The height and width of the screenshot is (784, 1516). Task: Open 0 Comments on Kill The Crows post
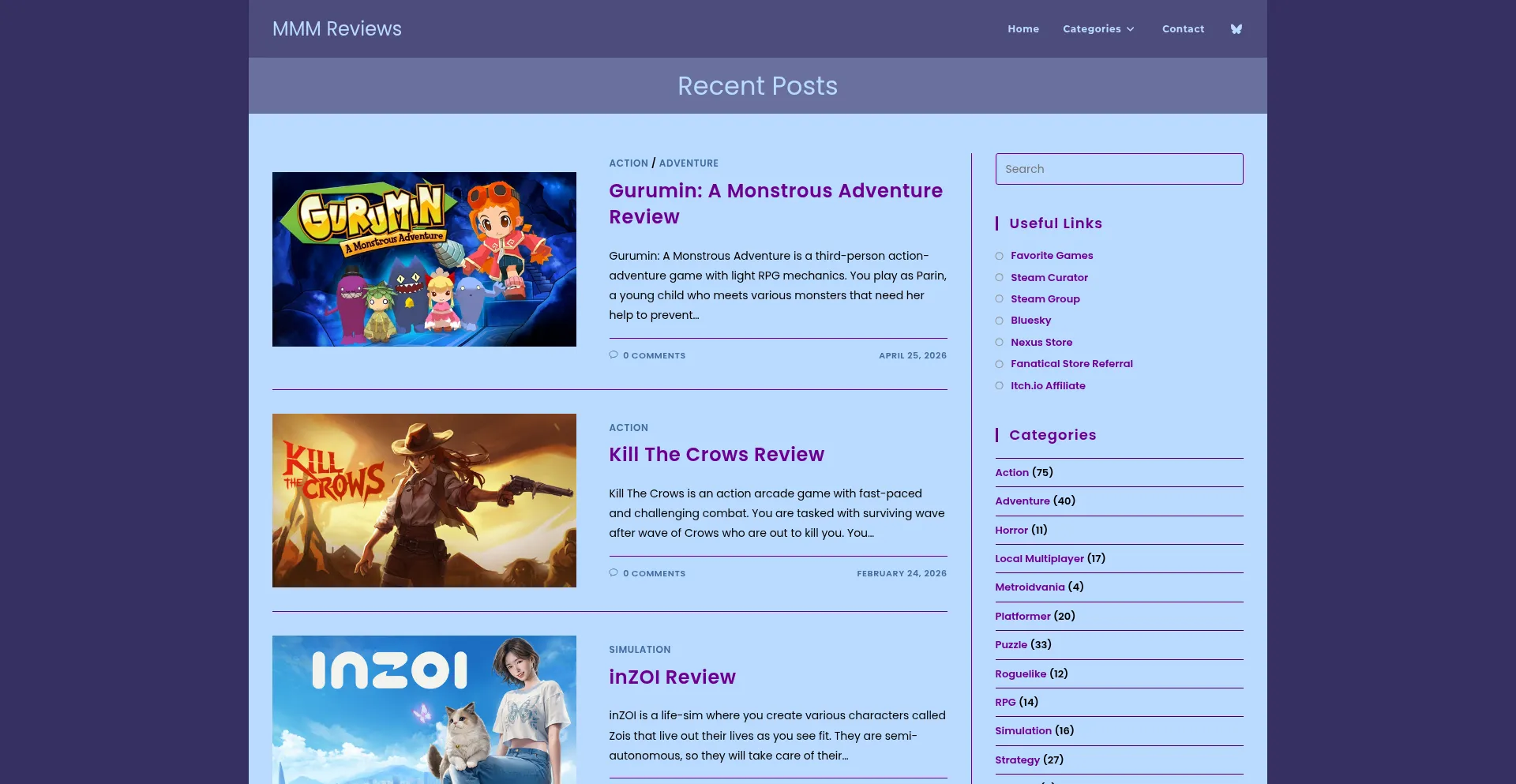point(654,573)
